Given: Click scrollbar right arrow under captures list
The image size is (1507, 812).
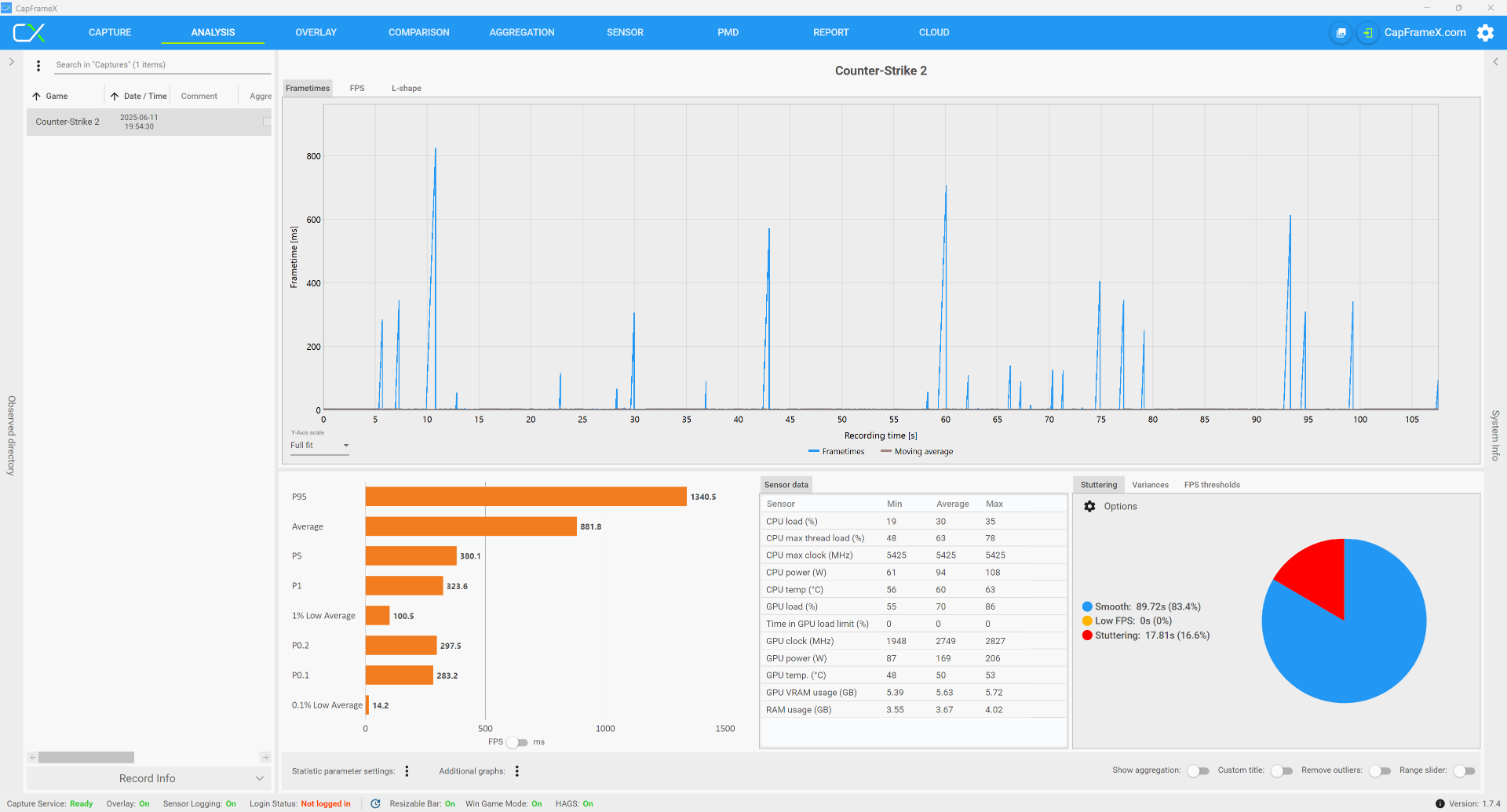Looking at the screenshot, I should (x=265, y=758).
